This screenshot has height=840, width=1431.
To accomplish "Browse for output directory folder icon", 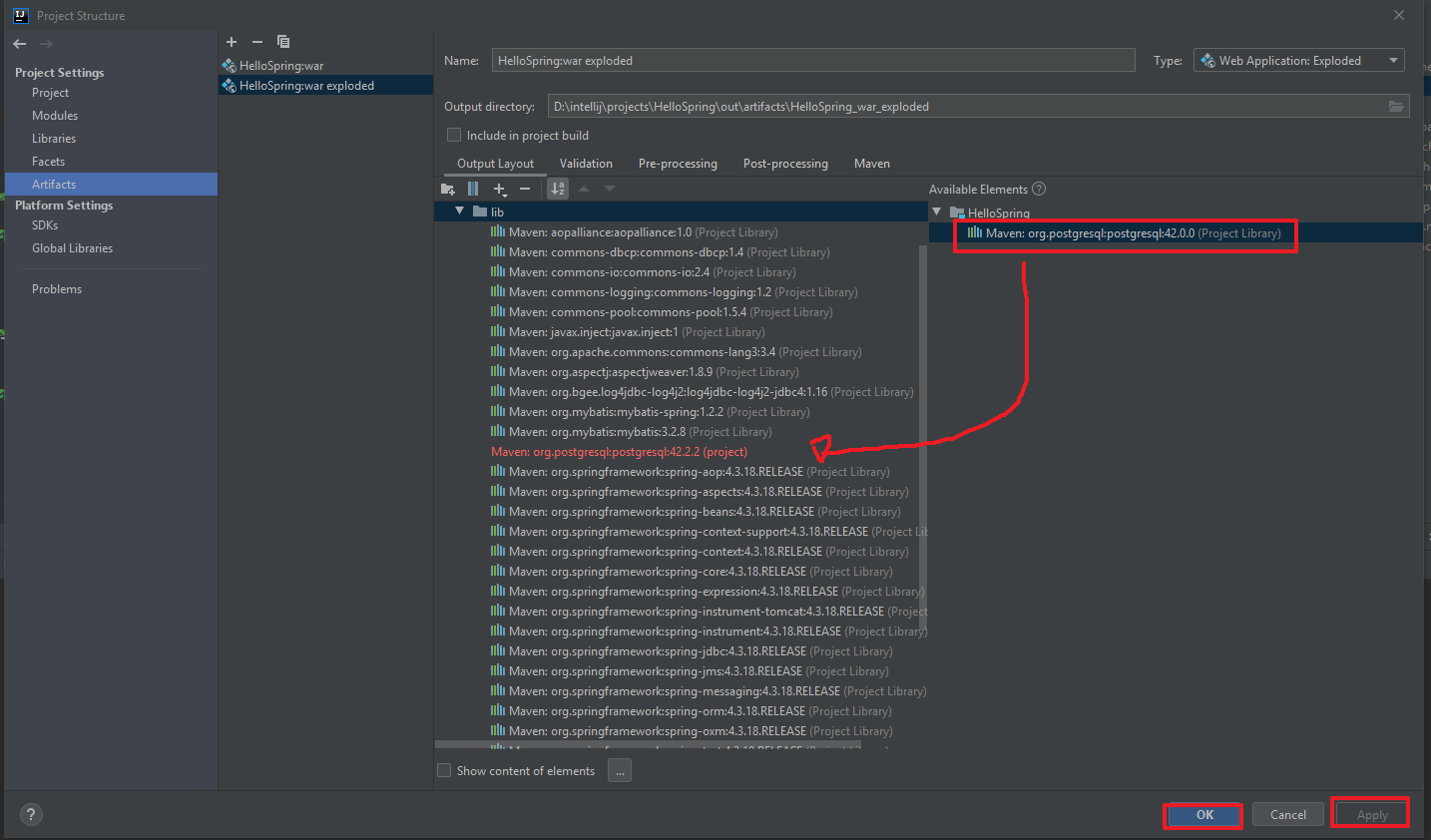I will pyautogui.click(x=1396, y=107).
